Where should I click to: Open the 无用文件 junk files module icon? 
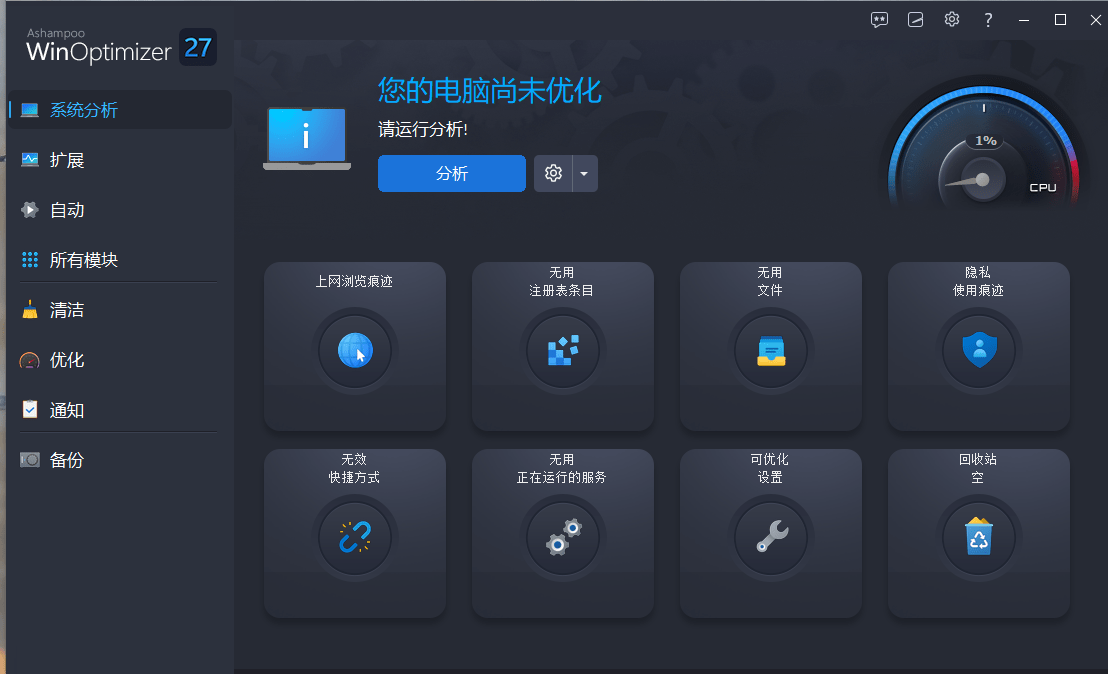771,350
